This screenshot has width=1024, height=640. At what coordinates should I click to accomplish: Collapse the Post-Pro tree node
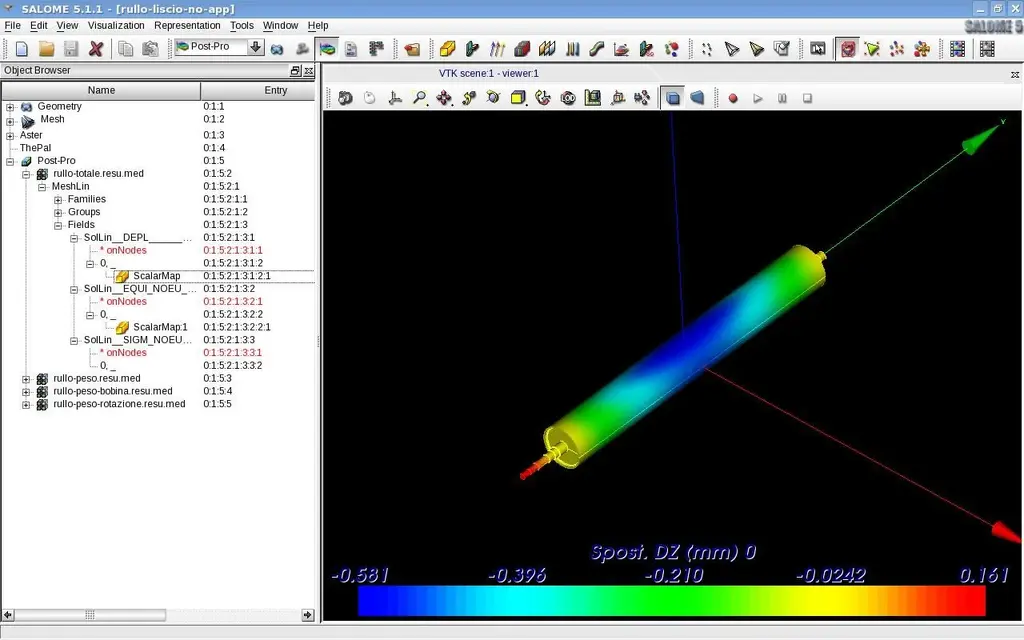(x=10, y=161)
